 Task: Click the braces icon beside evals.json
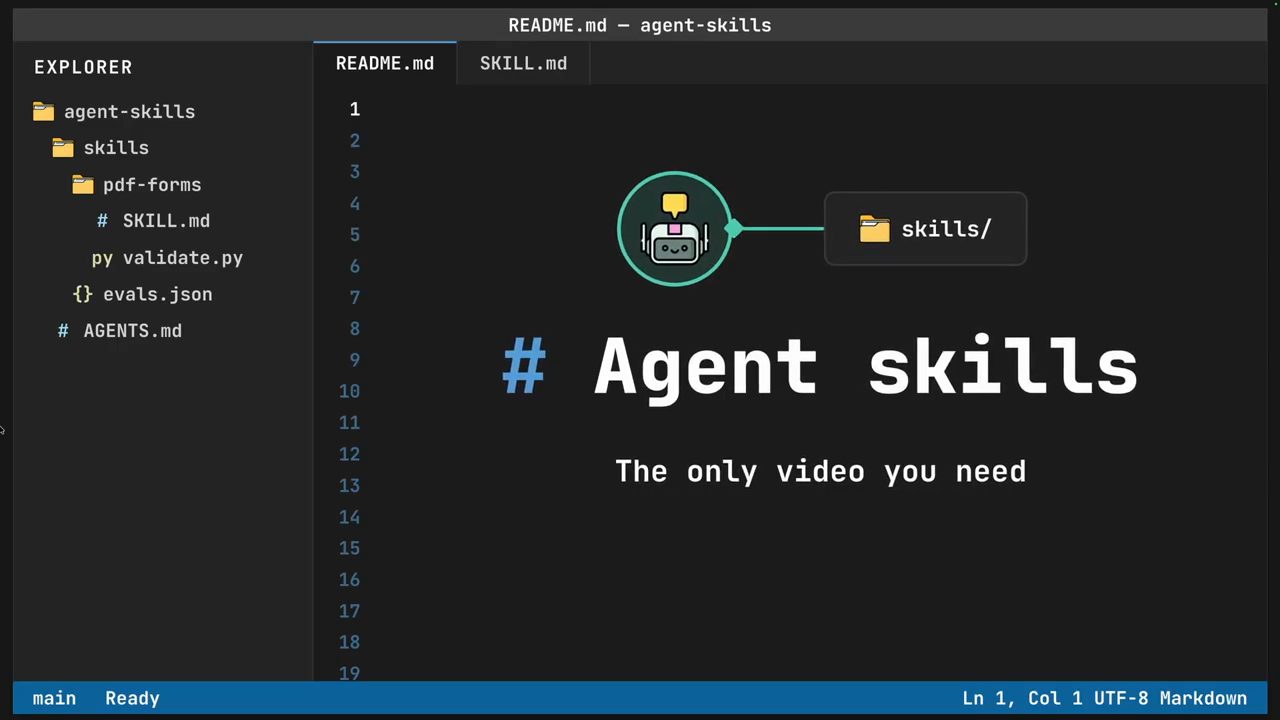coord(83,294)
